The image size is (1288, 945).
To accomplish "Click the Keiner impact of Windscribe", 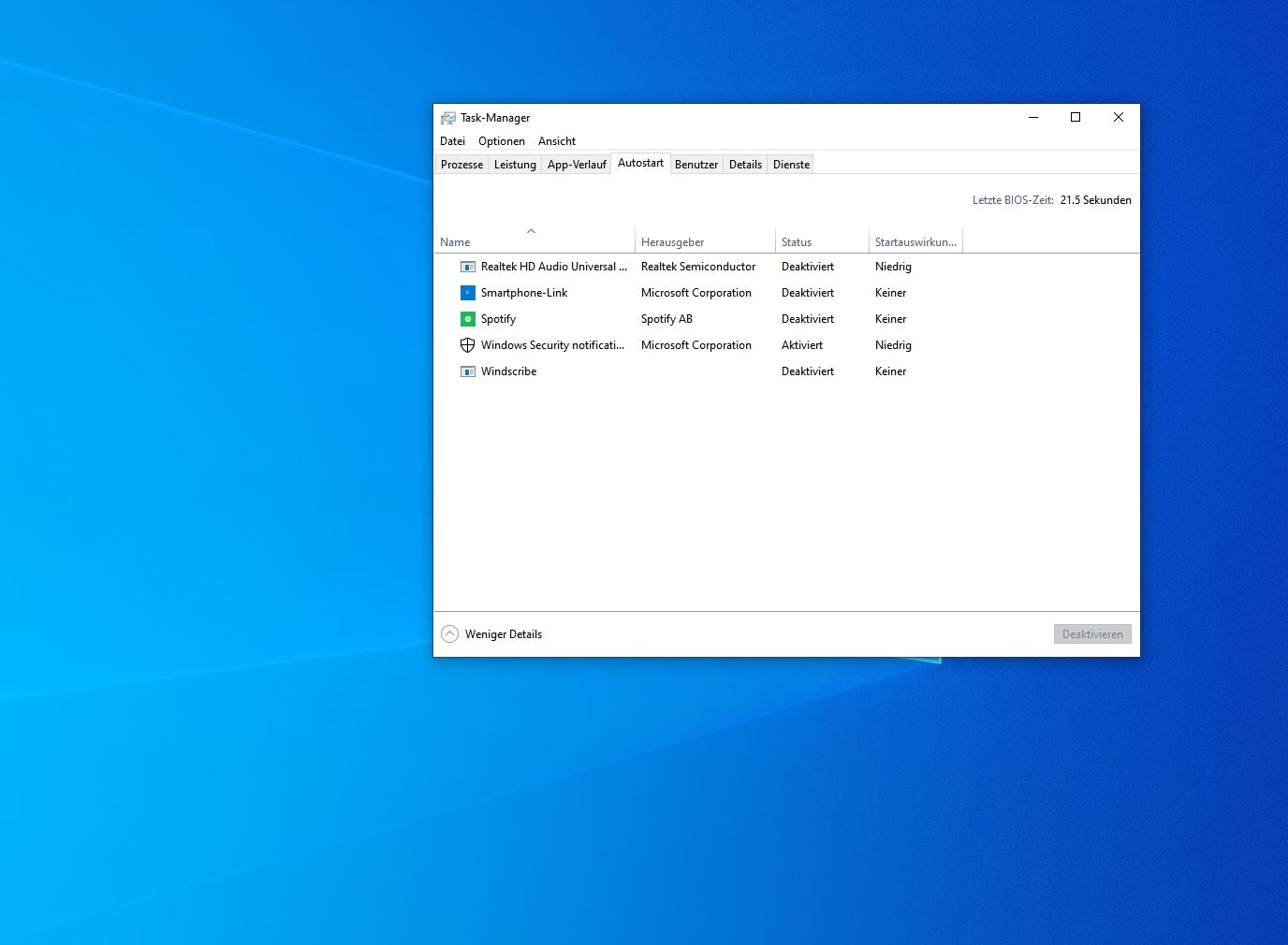I will 890,371.
